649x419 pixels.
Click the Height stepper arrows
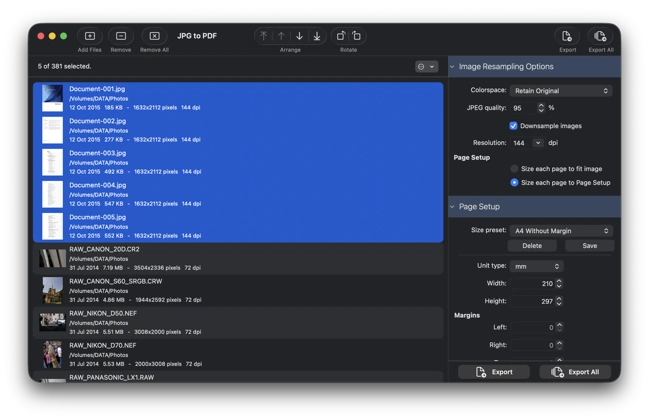click(559, 301)
